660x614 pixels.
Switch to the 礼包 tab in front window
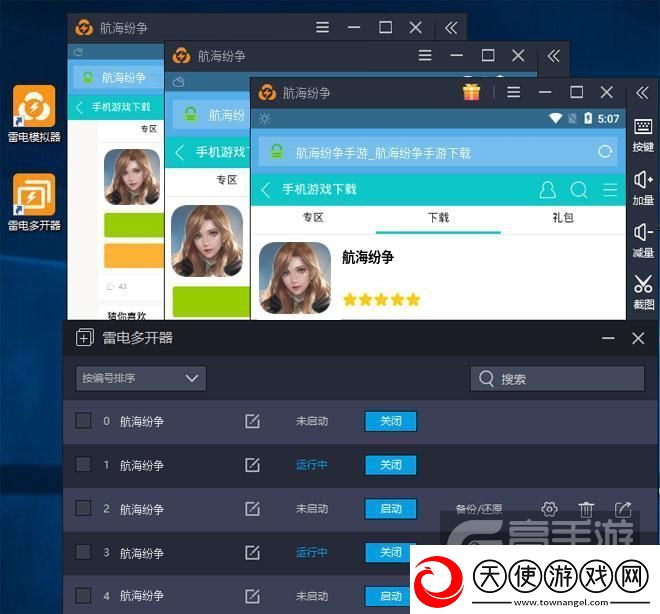point(563,218)
